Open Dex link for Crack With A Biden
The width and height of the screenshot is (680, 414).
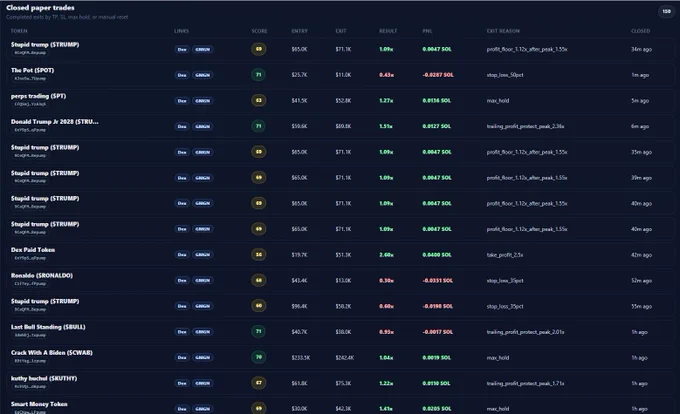click(182, 358)
